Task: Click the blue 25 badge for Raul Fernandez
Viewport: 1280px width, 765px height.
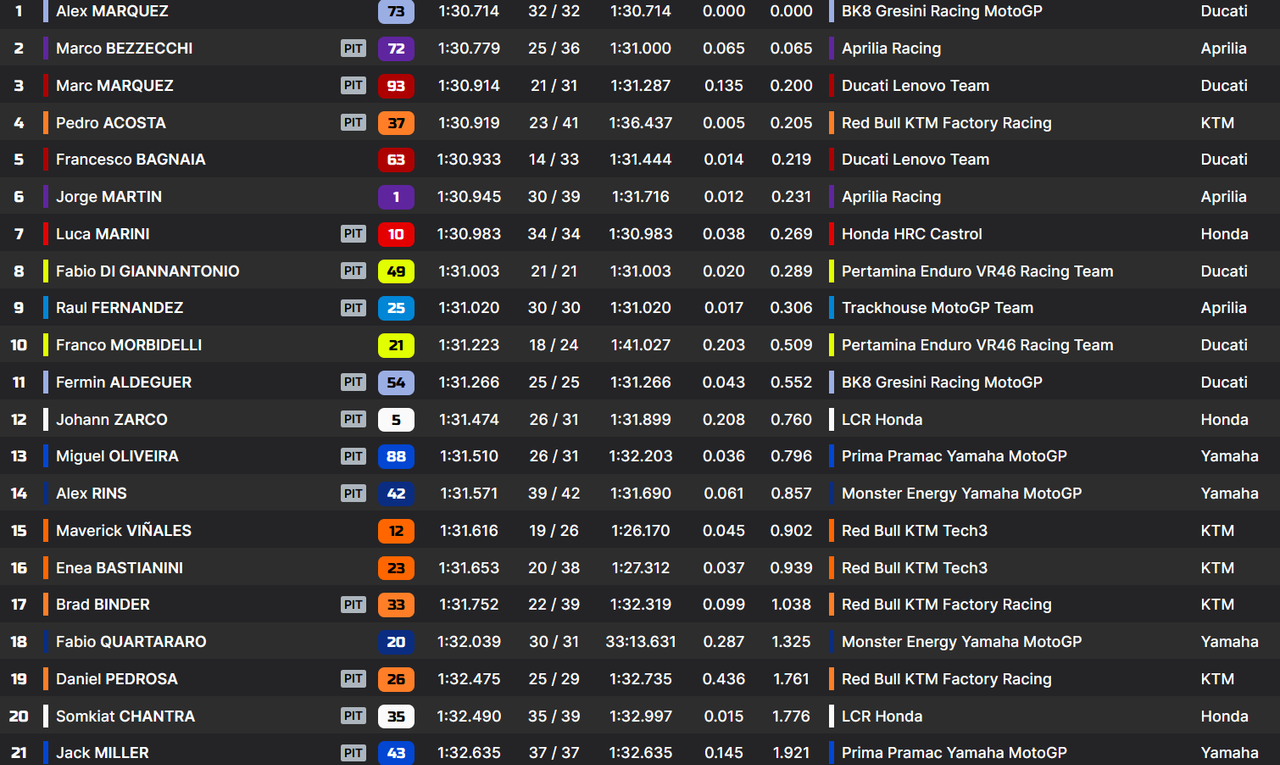Action: tap(396, 308)
